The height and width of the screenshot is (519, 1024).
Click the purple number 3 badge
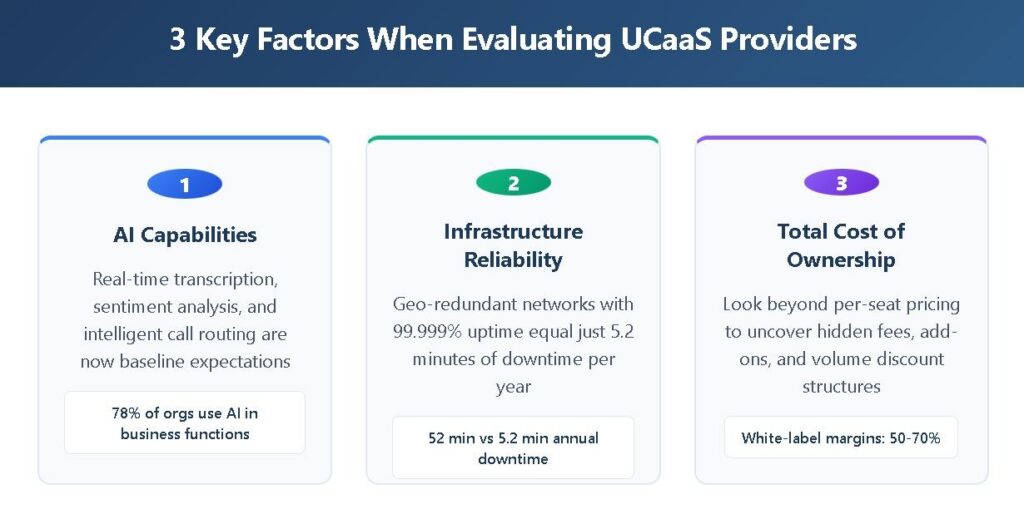pos(841,183)
